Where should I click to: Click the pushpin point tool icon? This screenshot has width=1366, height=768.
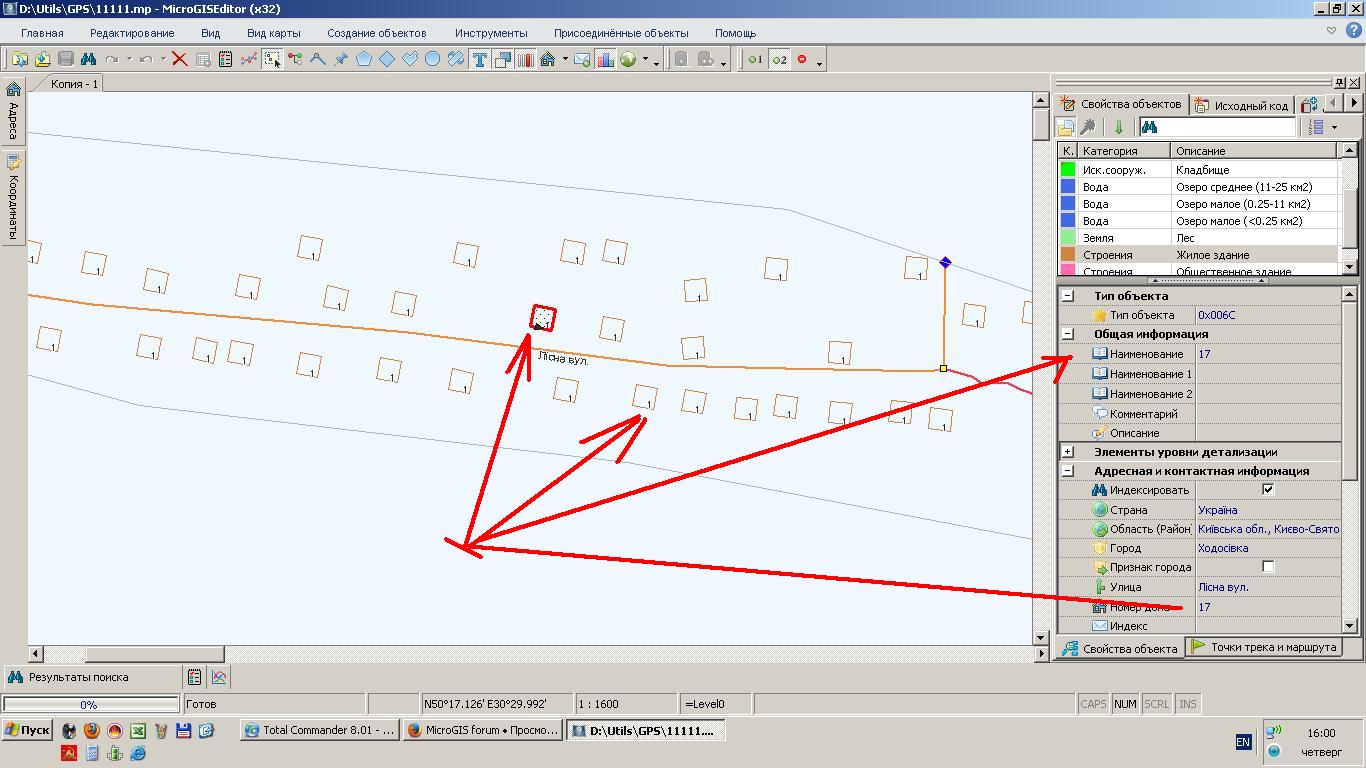341,60
